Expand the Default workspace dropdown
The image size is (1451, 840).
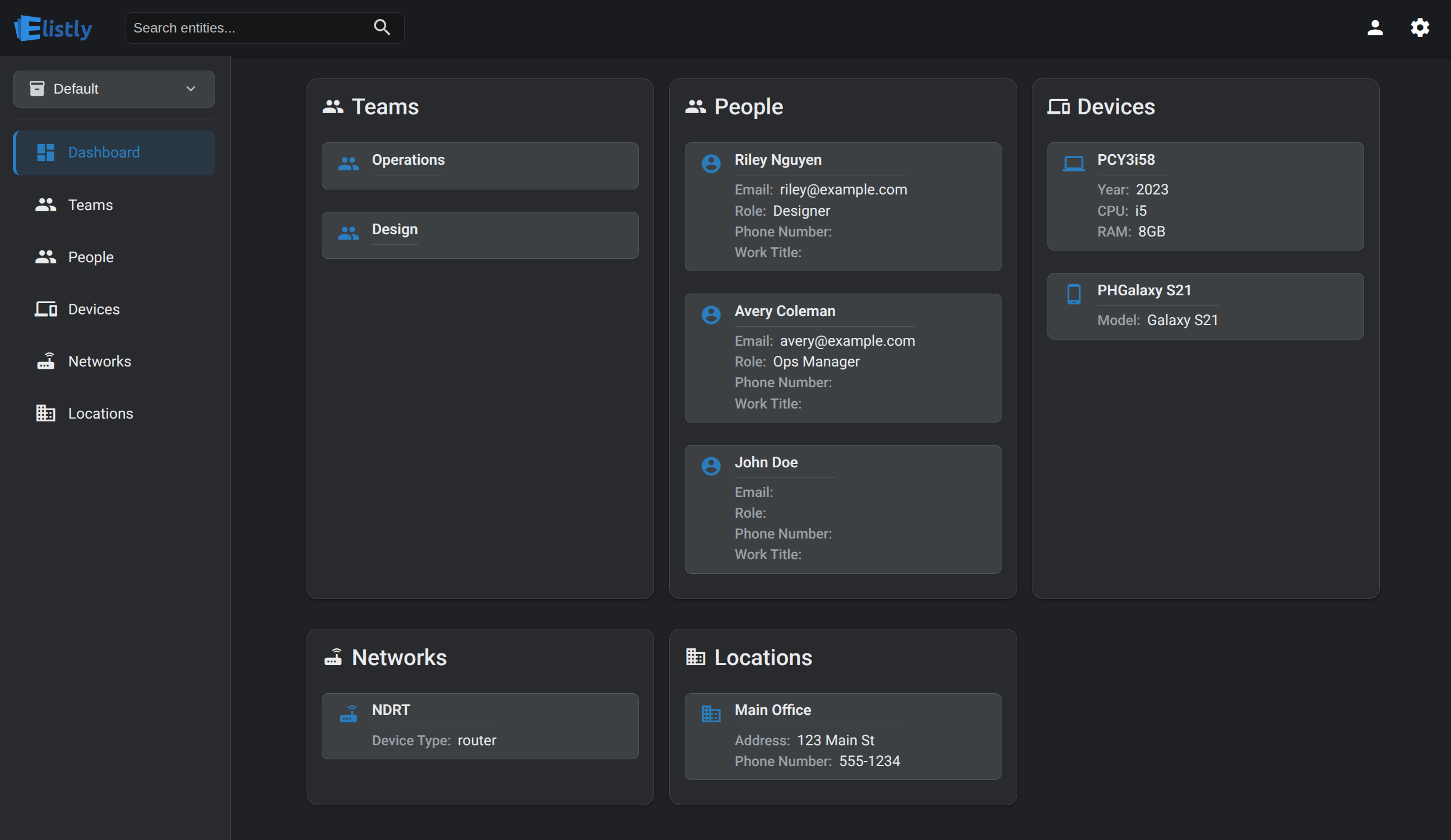[190, 89]
